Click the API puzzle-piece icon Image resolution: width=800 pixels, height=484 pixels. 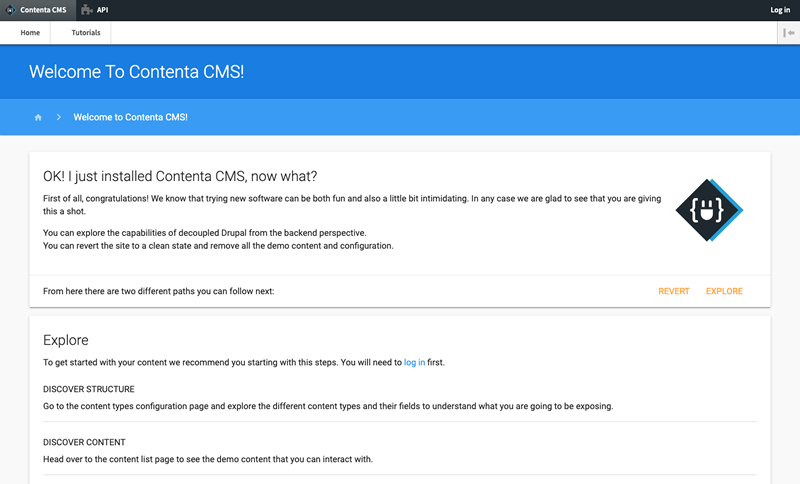click(87, 10)
